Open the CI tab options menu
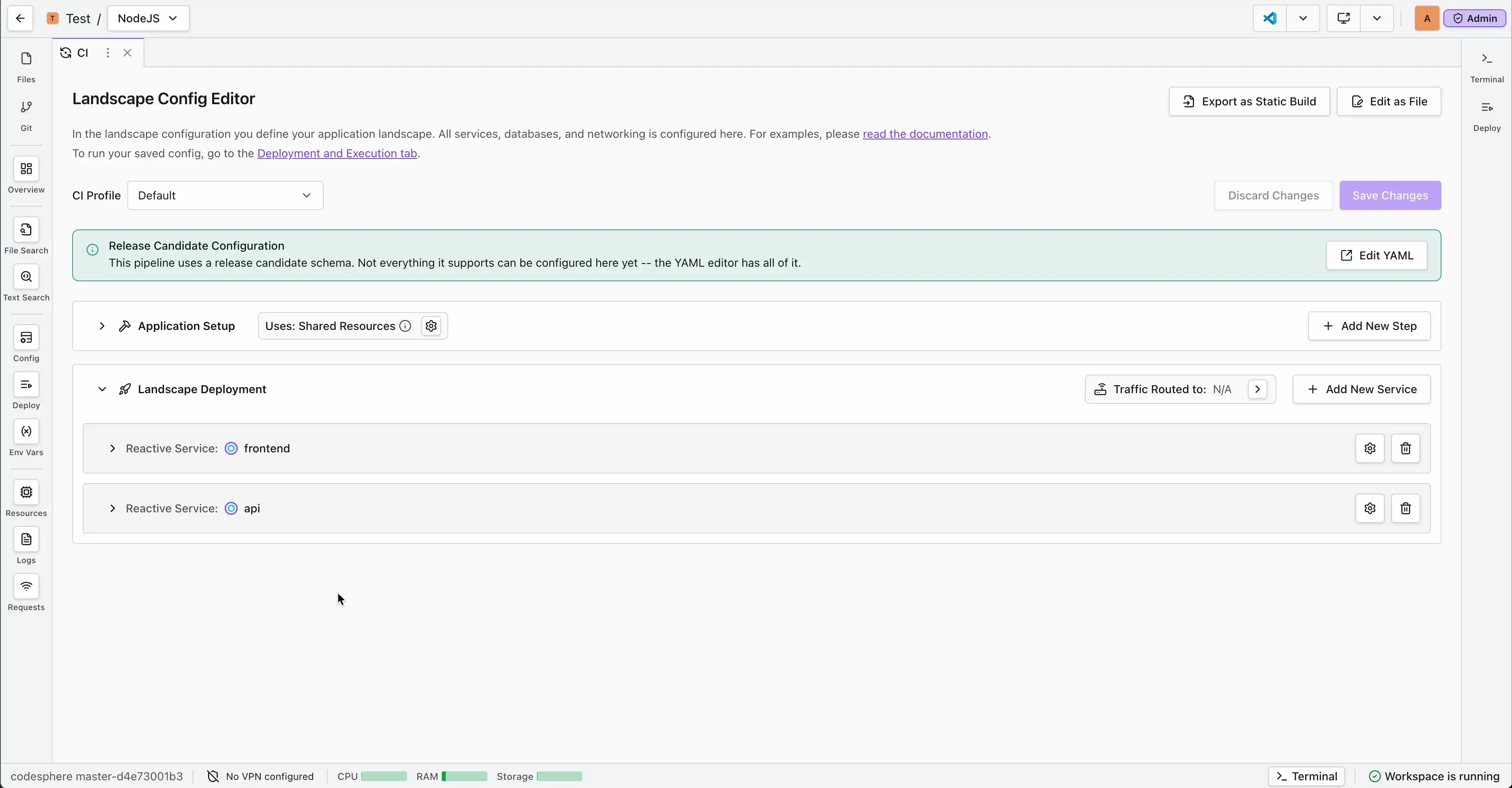1512x788 pixels. (x=107, y=53)
